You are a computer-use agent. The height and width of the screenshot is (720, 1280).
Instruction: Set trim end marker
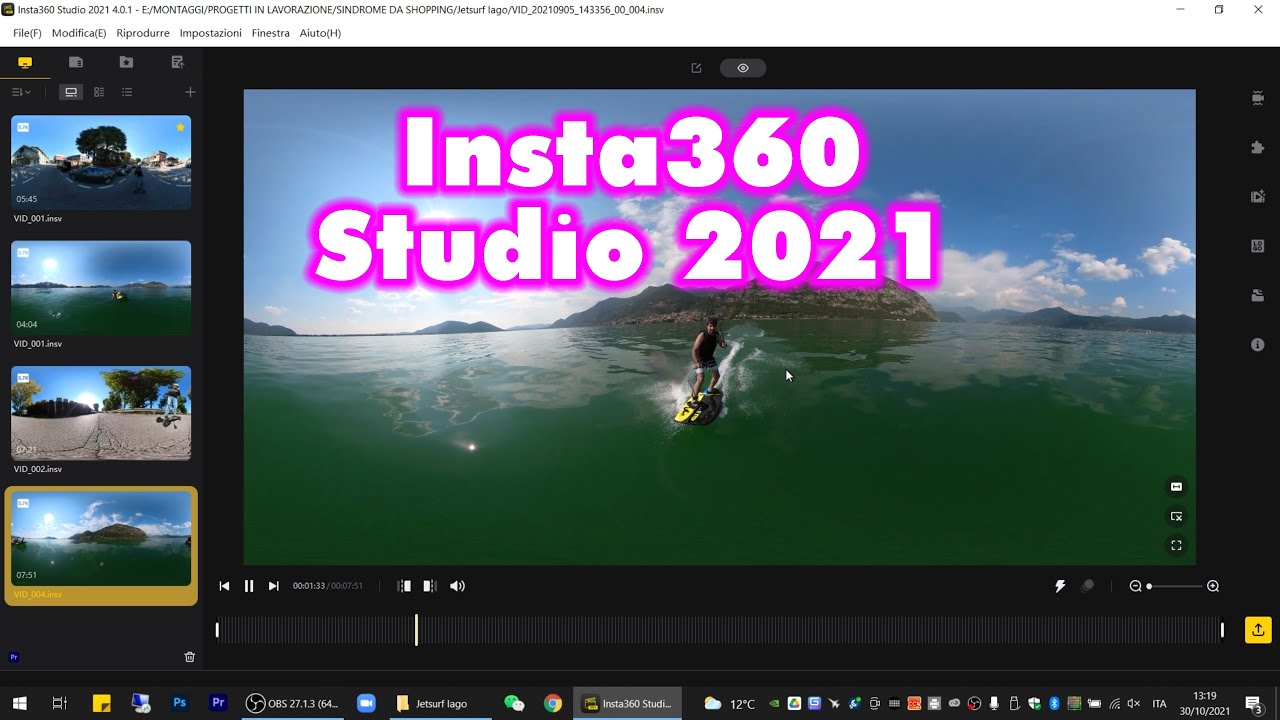429,586
